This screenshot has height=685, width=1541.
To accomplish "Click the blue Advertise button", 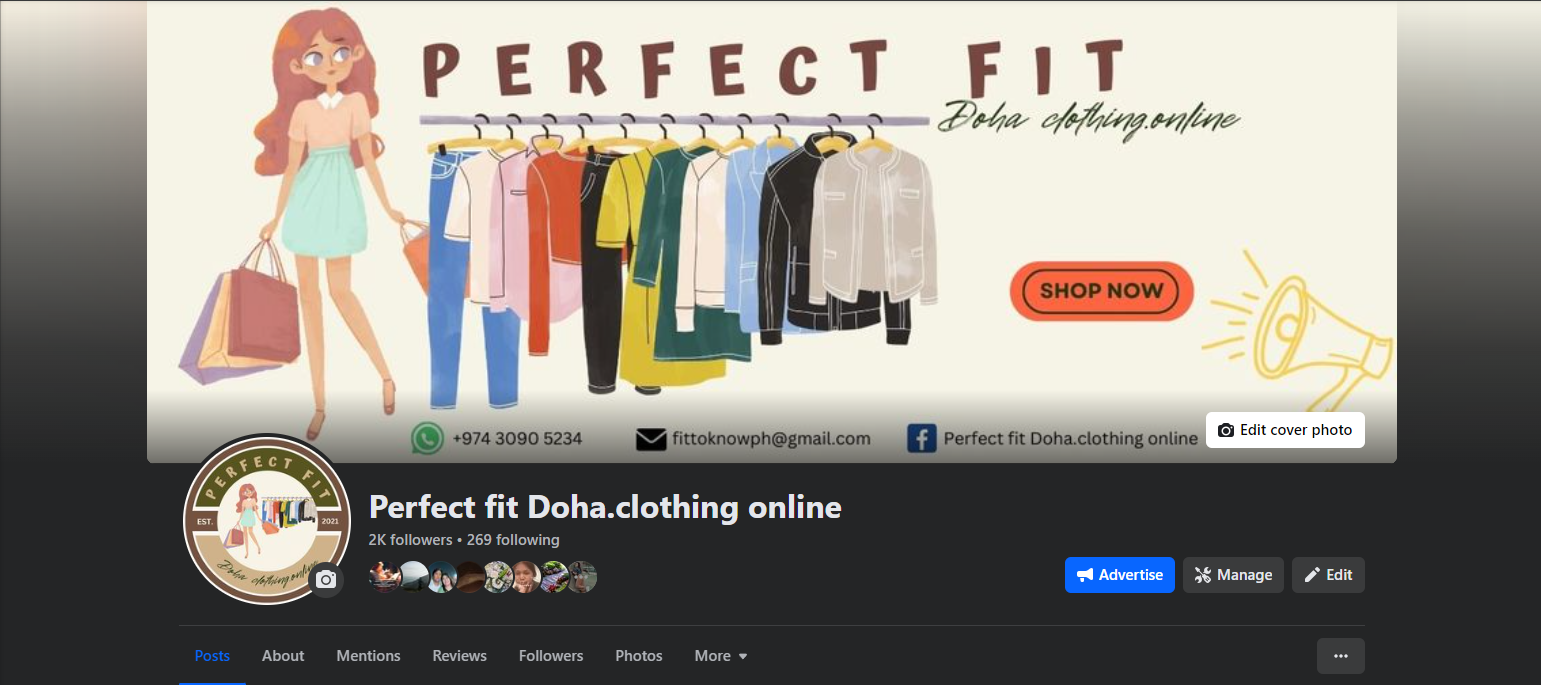I will coord(1120,575).
